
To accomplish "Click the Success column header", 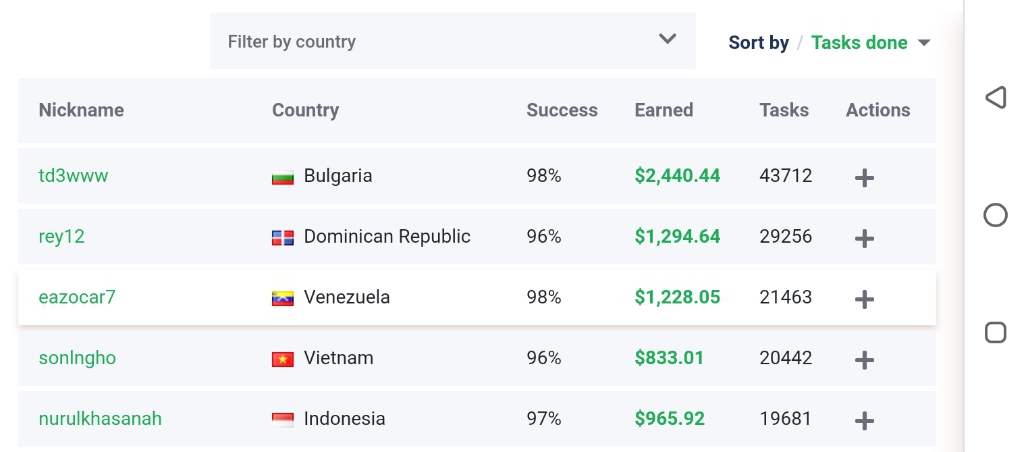I will (x=562, y=110).
